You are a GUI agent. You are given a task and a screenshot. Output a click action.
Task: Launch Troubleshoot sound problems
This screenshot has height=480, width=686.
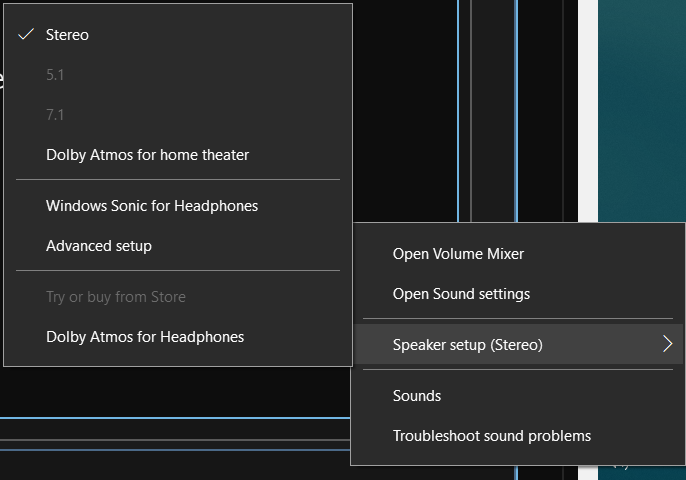pyautogui.click(x=491, y=436)
